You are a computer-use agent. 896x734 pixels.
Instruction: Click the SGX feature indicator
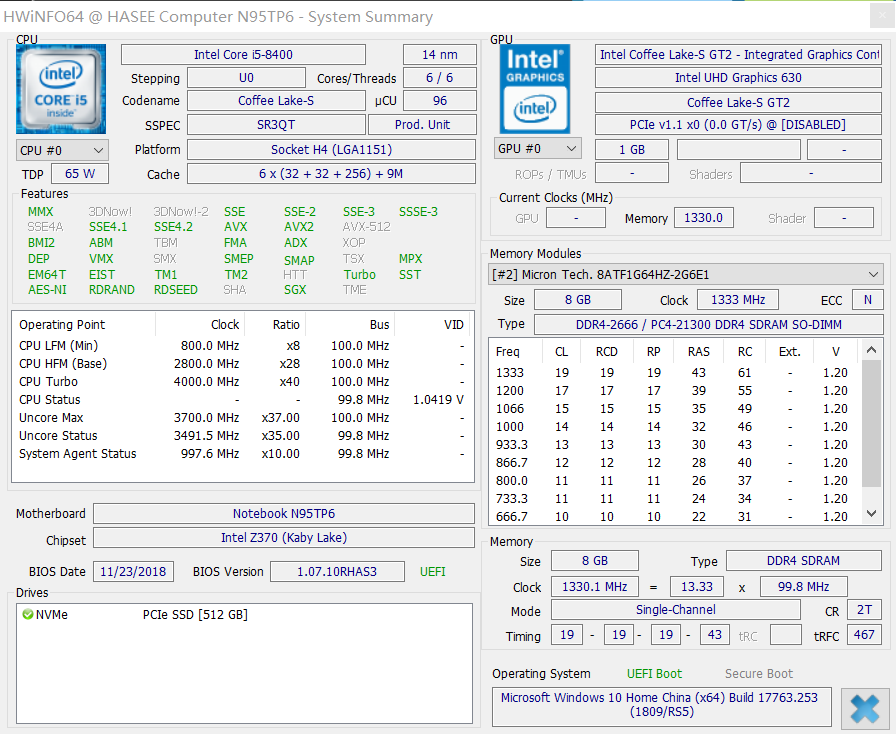pyautogui.click(x=297, y=290)
